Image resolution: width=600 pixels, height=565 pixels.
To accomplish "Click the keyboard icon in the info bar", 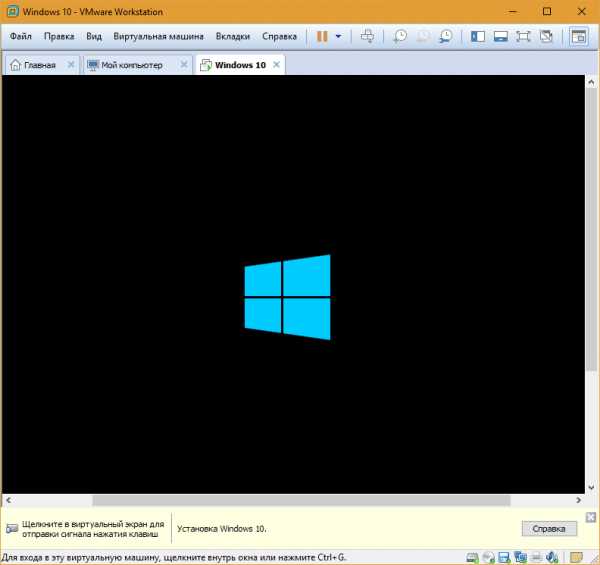I will 12,529.
